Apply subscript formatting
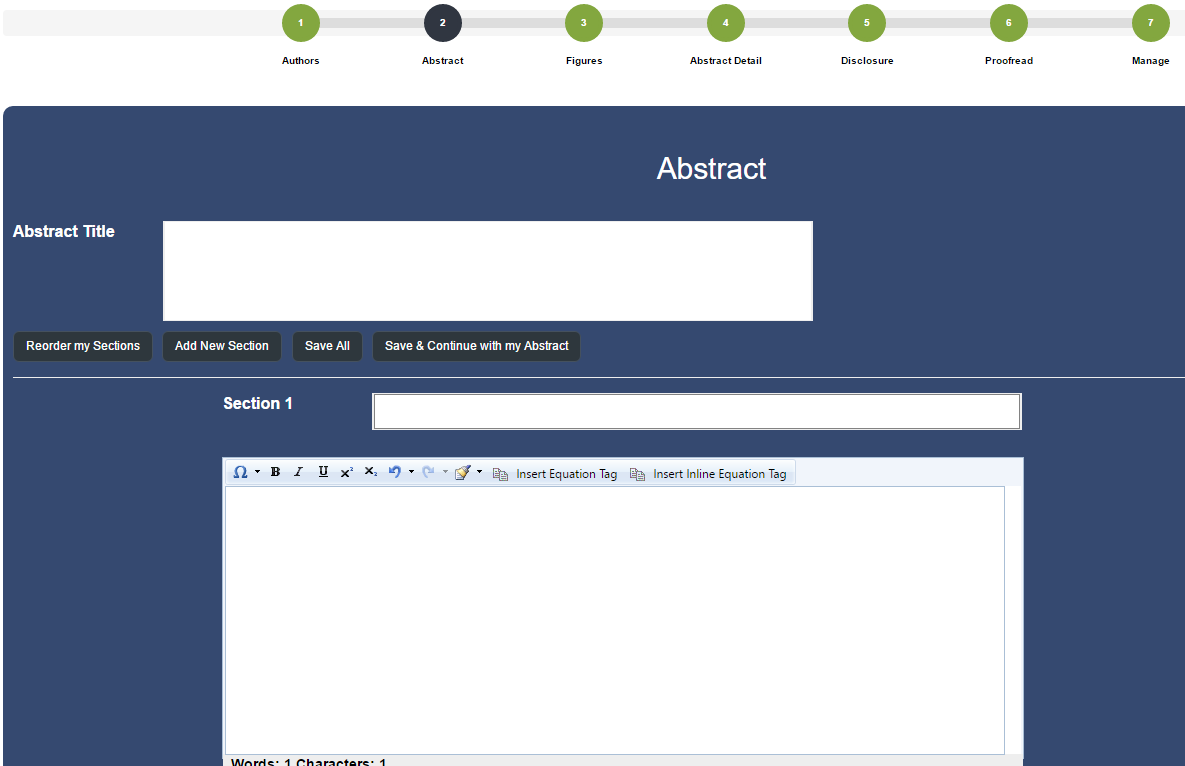 (x=370, y=473)
